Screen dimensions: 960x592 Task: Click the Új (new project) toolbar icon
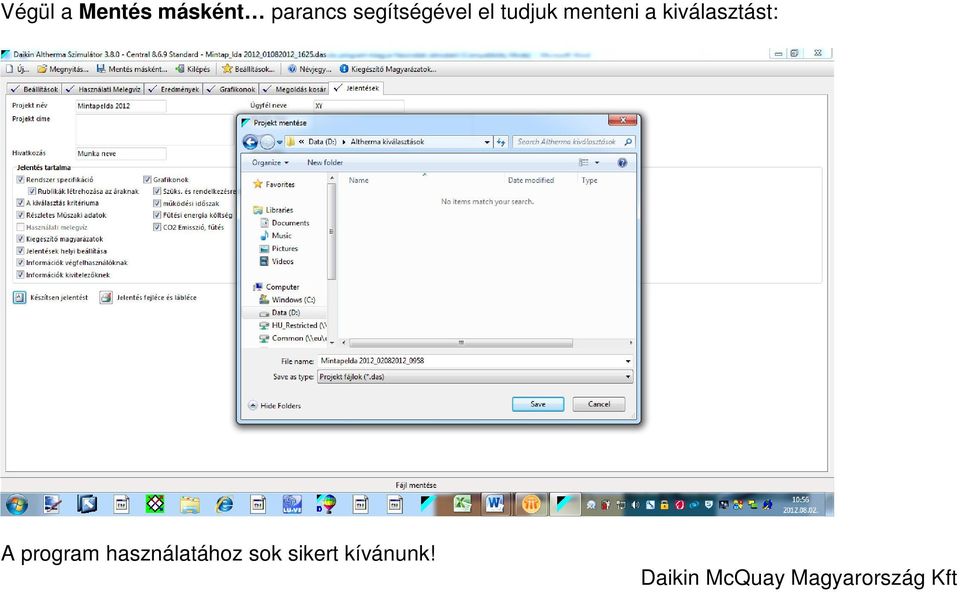(10, 69)
